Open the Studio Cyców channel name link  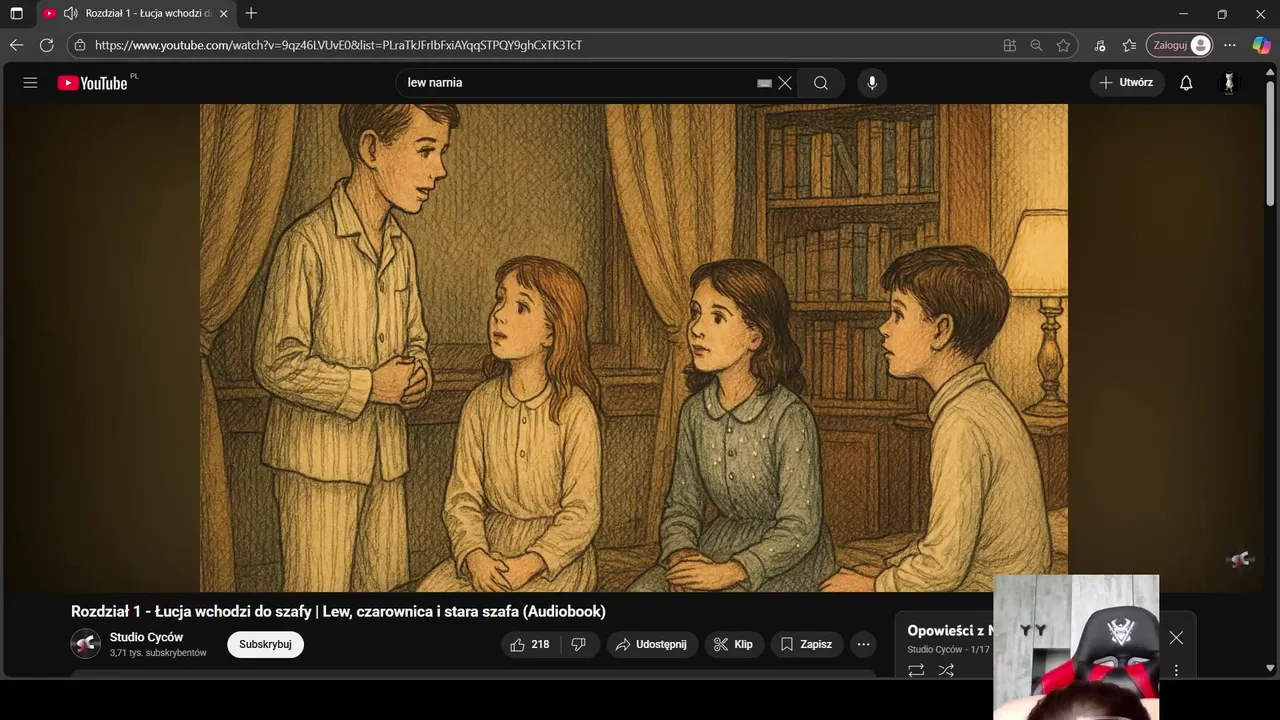[146, 638]
